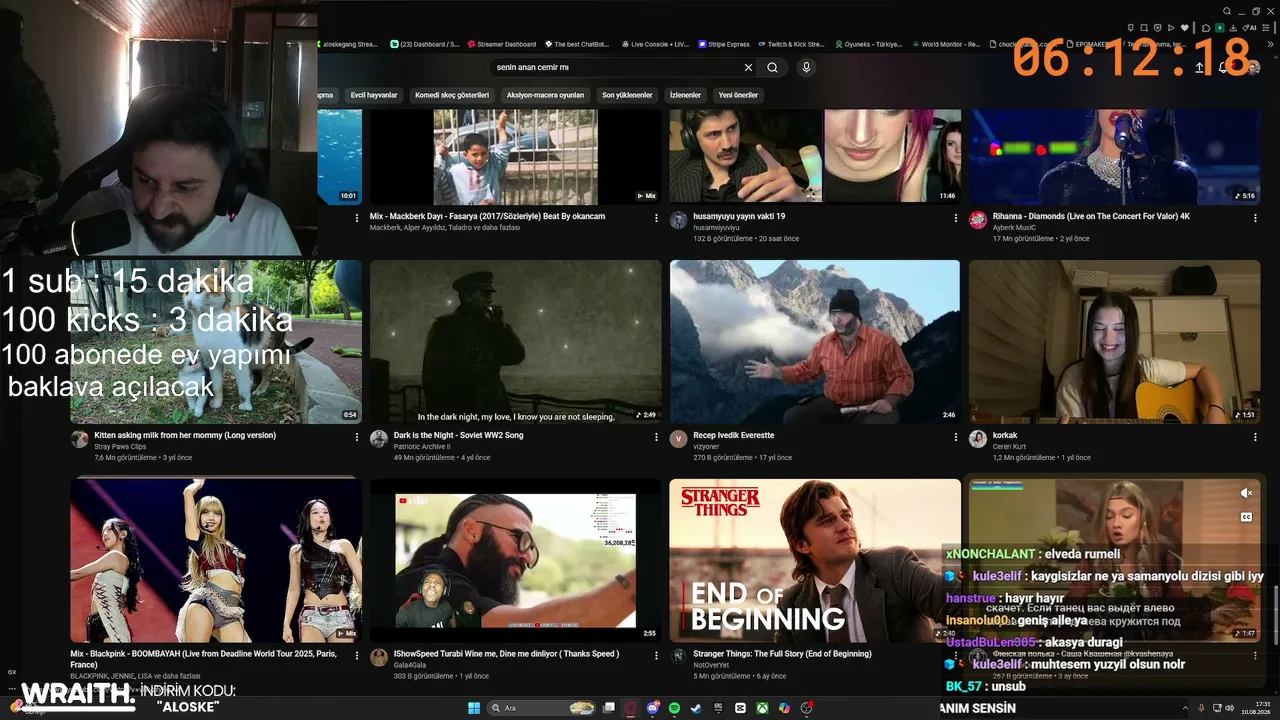Select the 'Evcil hayvanlar' filter chip
Screen dimensions: 1280x720
click(374, 95)
